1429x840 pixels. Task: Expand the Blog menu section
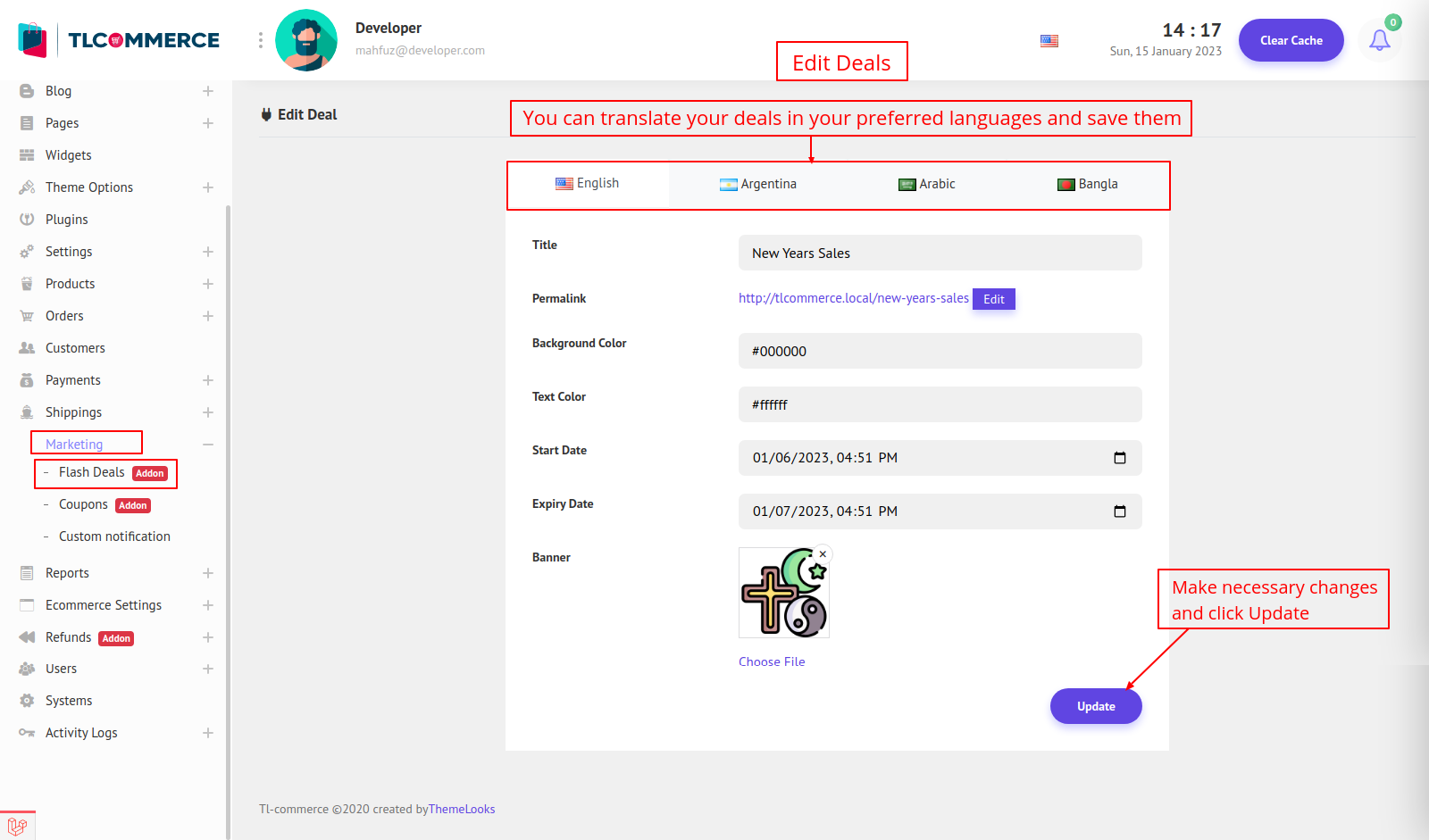208,91
